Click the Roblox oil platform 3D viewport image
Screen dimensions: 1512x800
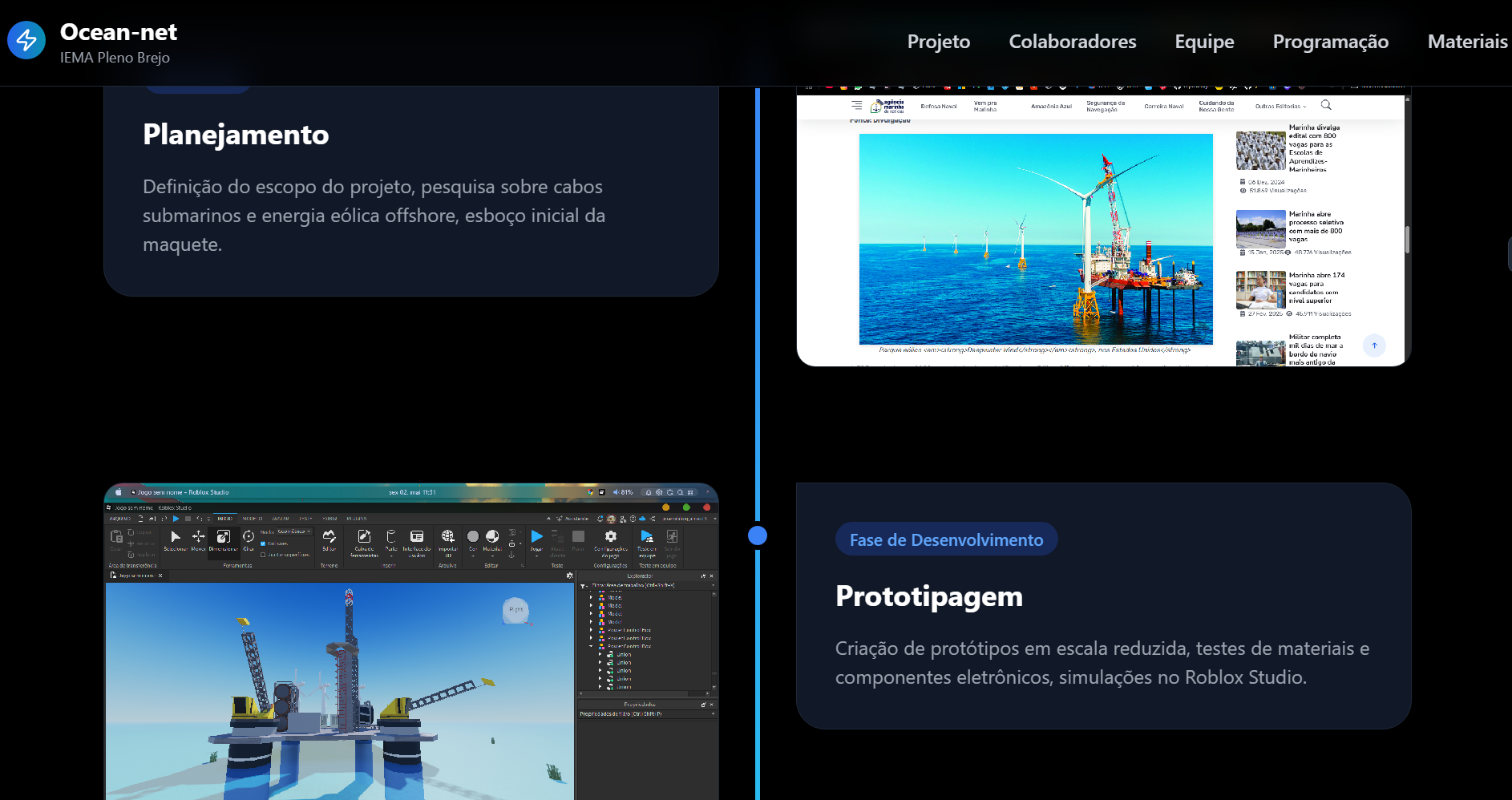coord(340,691)
